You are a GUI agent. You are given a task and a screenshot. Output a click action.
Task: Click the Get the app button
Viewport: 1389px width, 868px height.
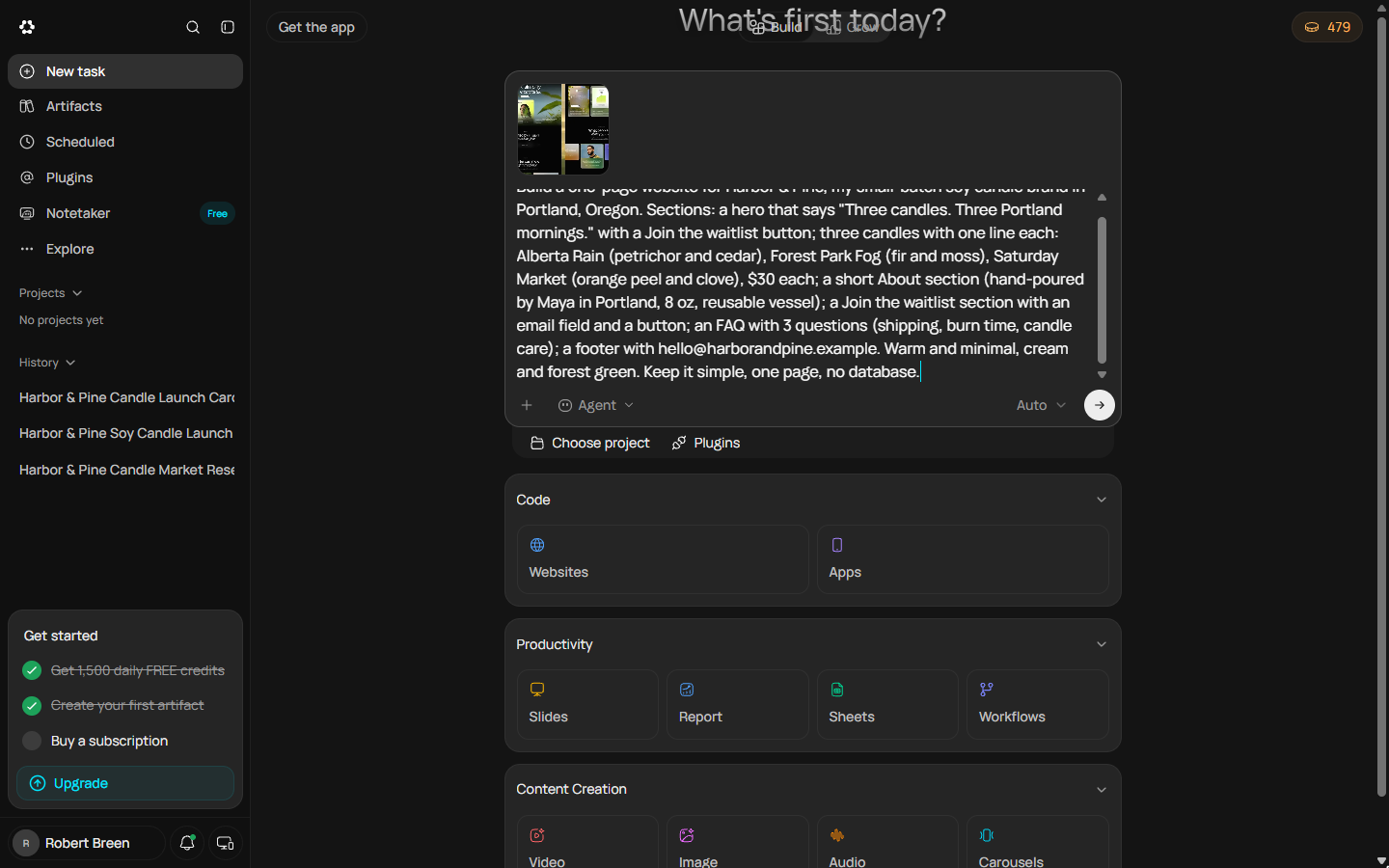(316, 27)
